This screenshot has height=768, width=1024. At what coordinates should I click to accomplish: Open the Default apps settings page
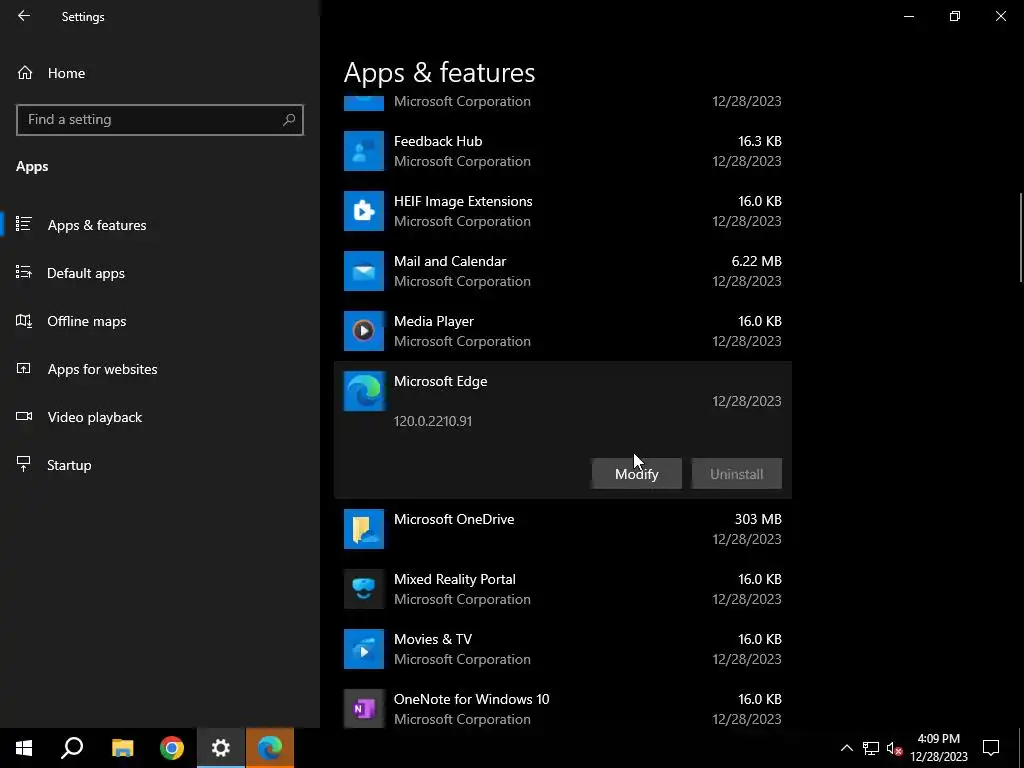coord(86,273)
